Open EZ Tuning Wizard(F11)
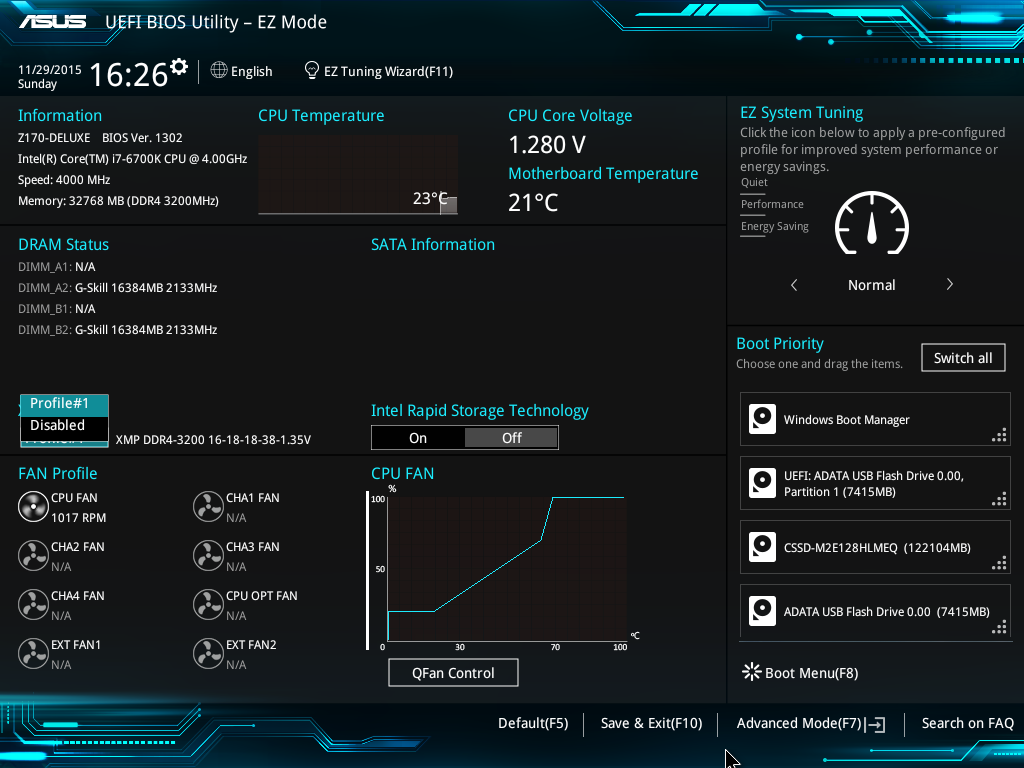Viewport: 1024px width, 768px height. (379, 71)
